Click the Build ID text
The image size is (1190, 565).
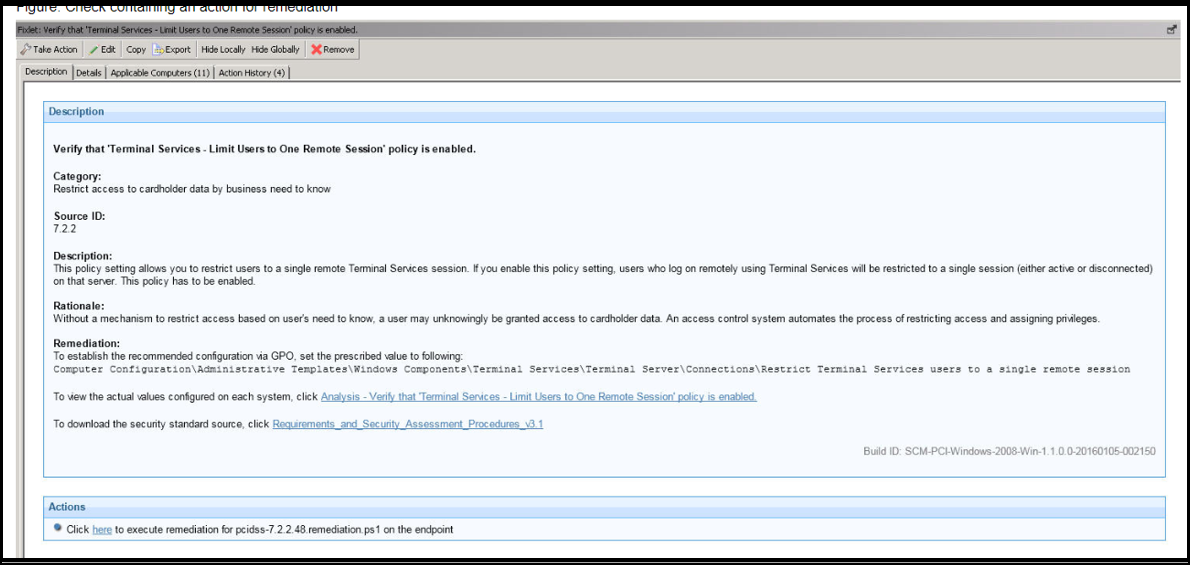click(1009, 451)
